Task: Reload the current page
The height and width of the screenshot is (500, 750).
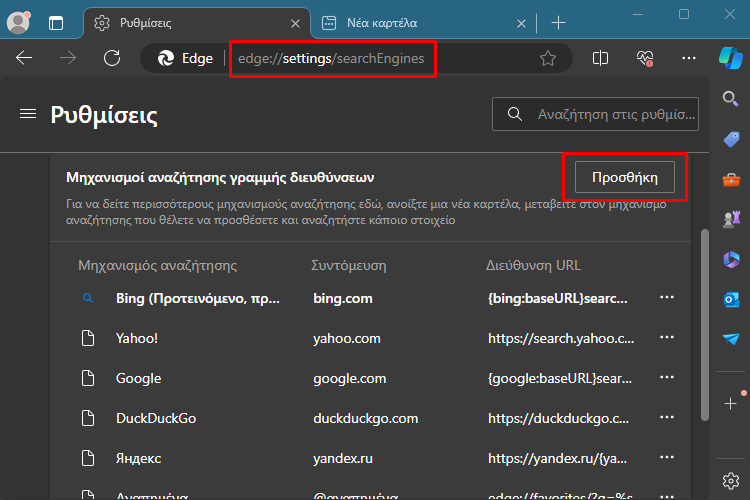Action: click(x=112, y=58)
